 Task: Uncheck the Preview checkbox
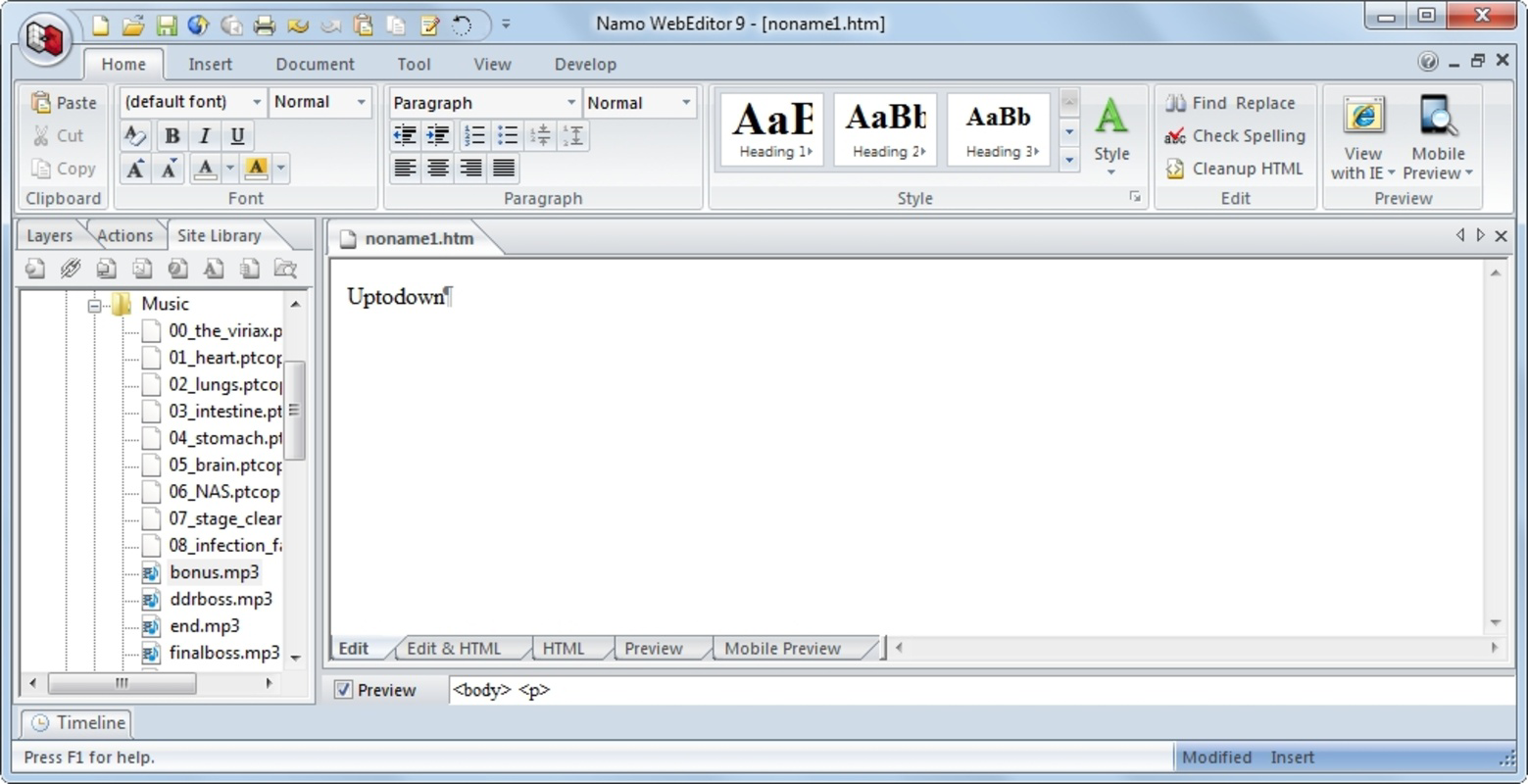click(x=343, y=690)
